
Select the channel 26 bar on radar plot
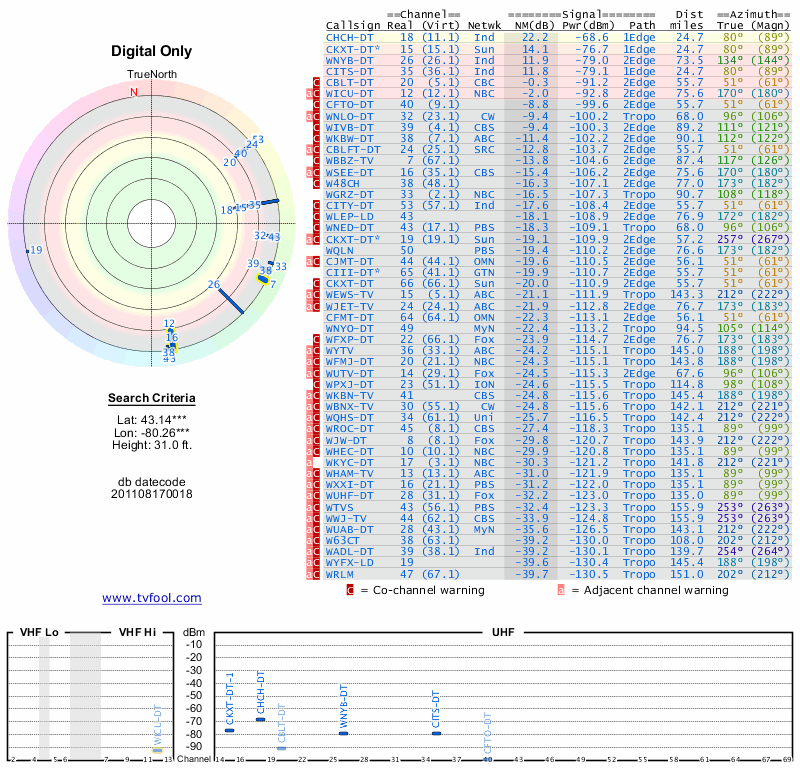pyautogui.click(x=231, y=299)
